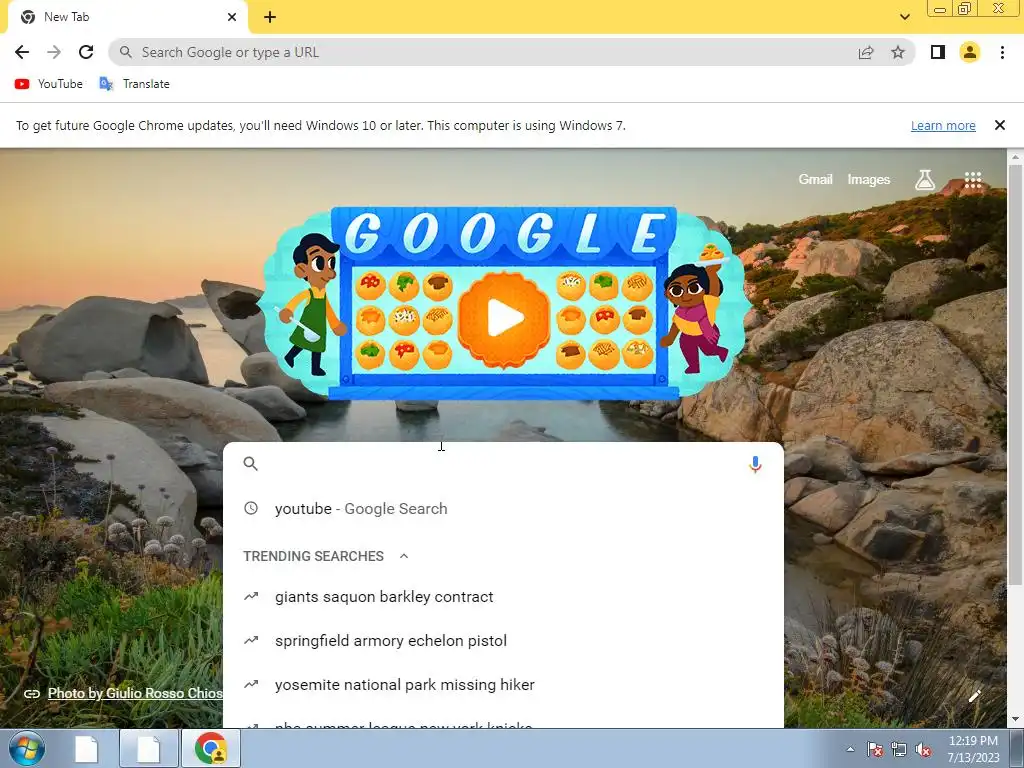Open photo credit Giulio Rosso Chioso link
The image size is (1024, 768).
tap(135, 694)
